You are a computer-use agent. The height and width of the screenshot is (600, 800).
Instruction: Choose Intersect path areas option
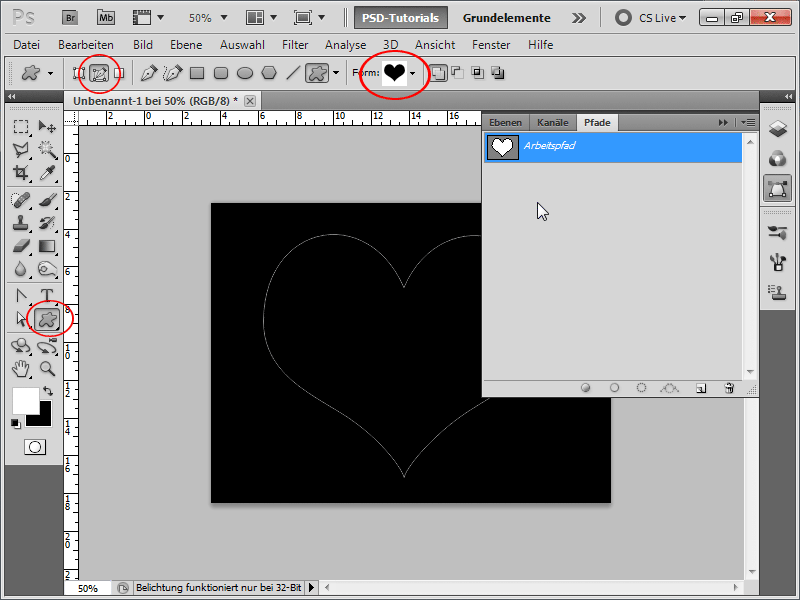pos(478,73)
